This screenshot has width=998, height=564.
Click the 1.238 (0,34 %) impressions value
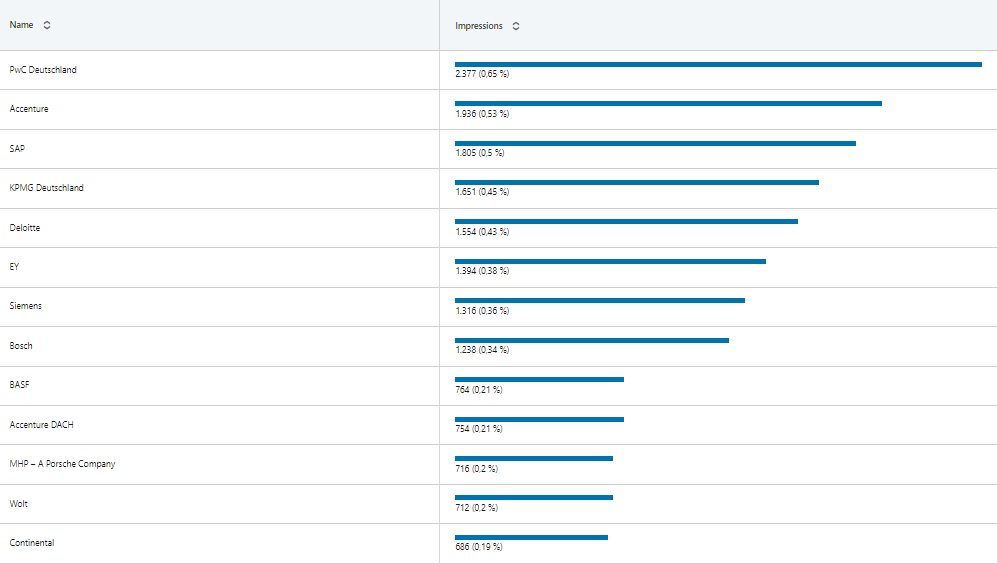click(482, 349)
